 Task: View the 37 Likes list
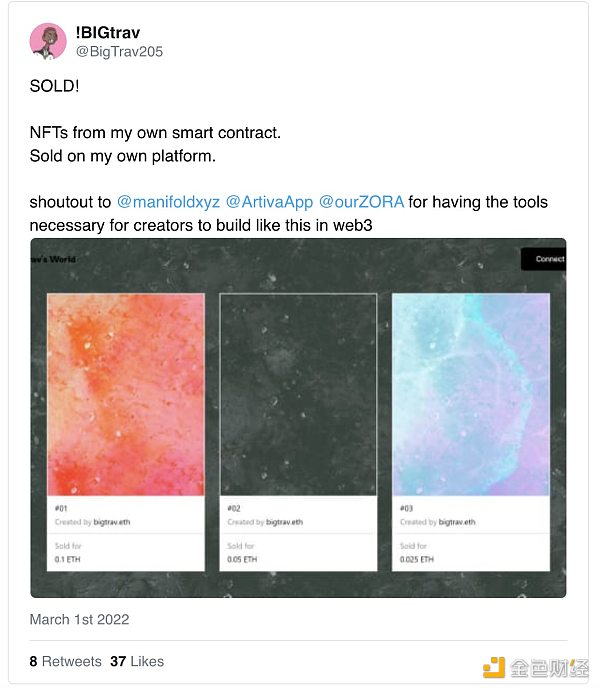click(137, 661)
